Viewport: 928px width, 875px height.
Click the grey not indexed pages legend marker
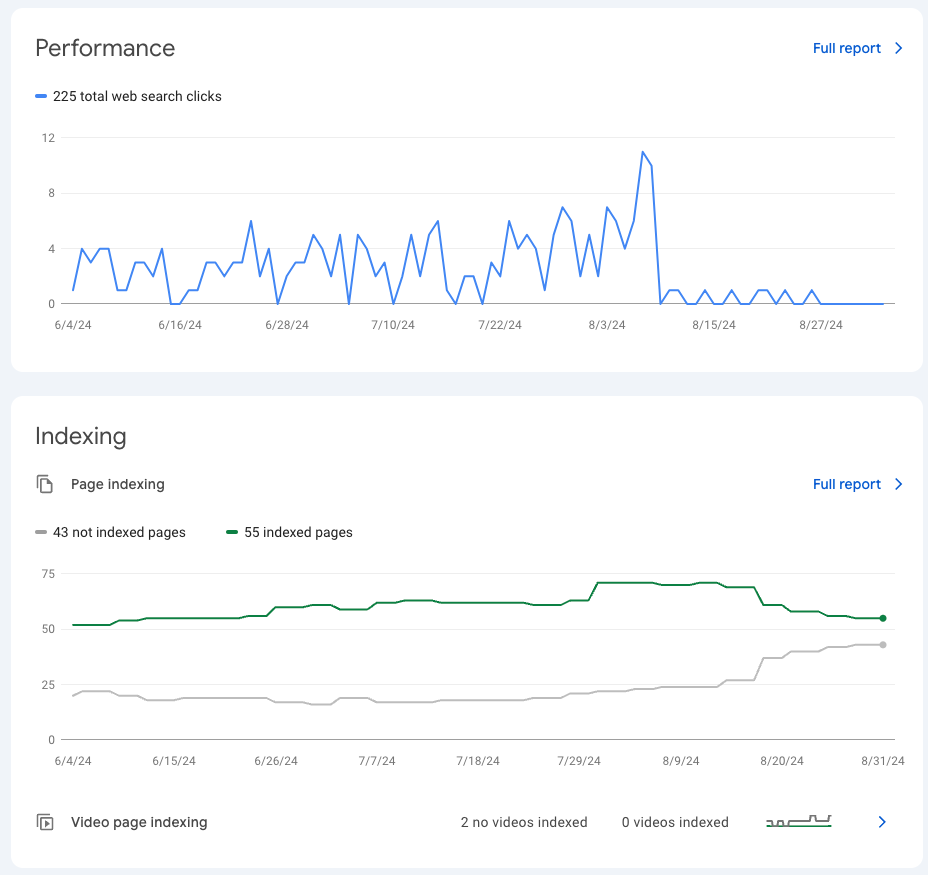[41, 533]
